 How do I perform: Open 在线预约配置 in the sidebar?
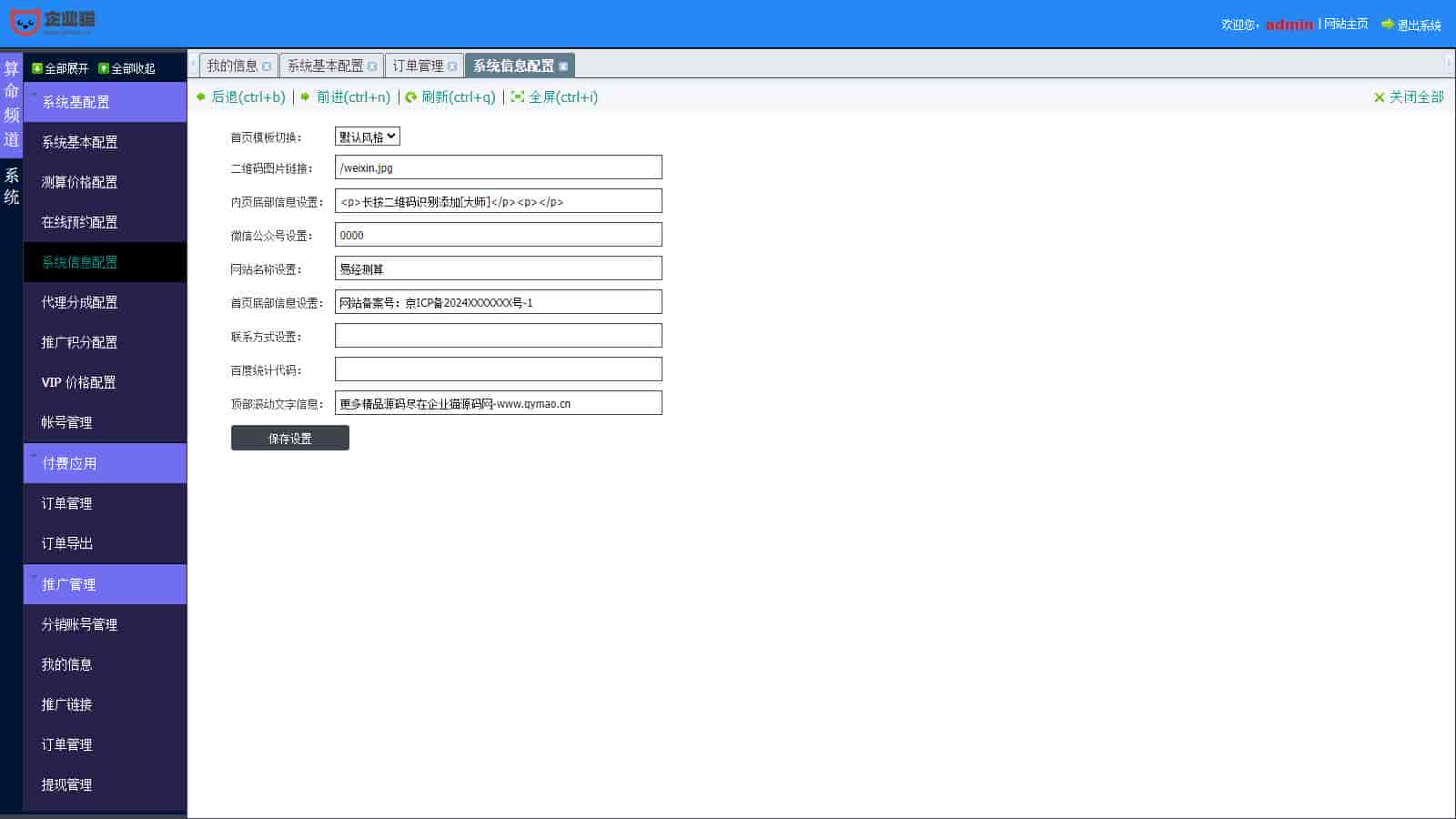pyautogui.click(x=106, y=222)
